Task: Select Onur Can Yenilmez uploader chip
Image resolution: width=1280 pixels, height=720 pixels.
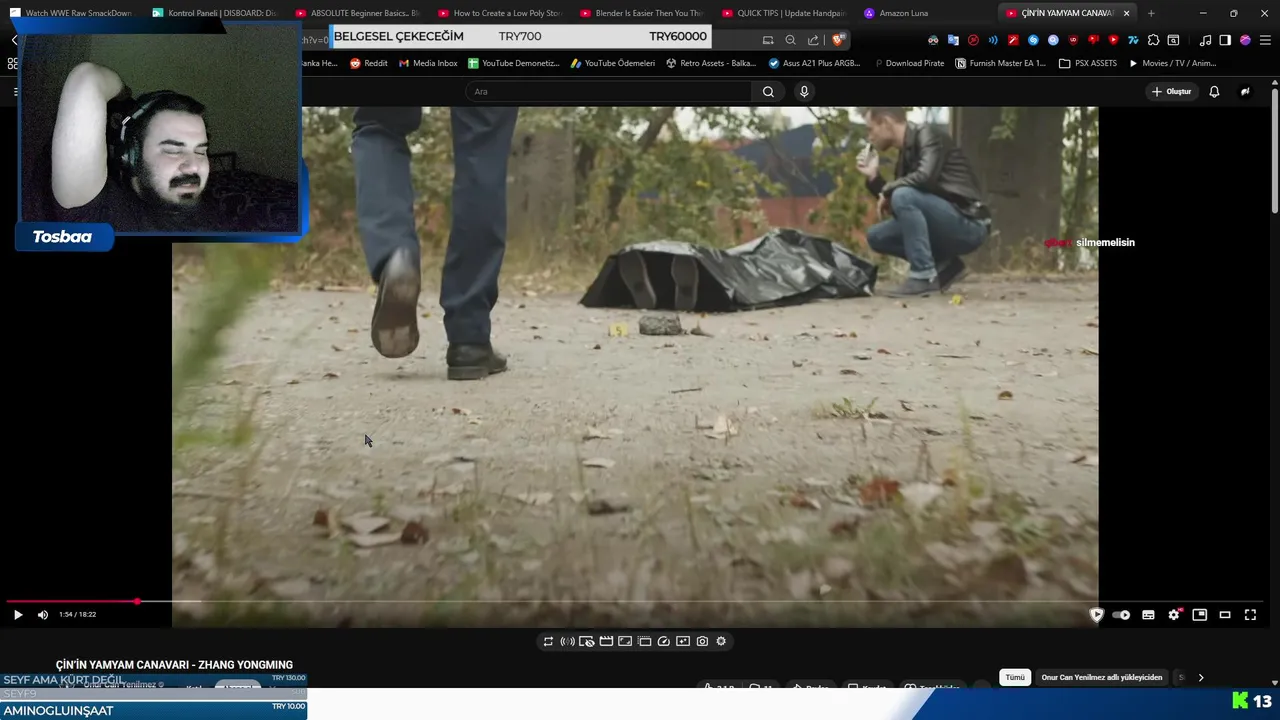Action: (x=1101, y=677)
